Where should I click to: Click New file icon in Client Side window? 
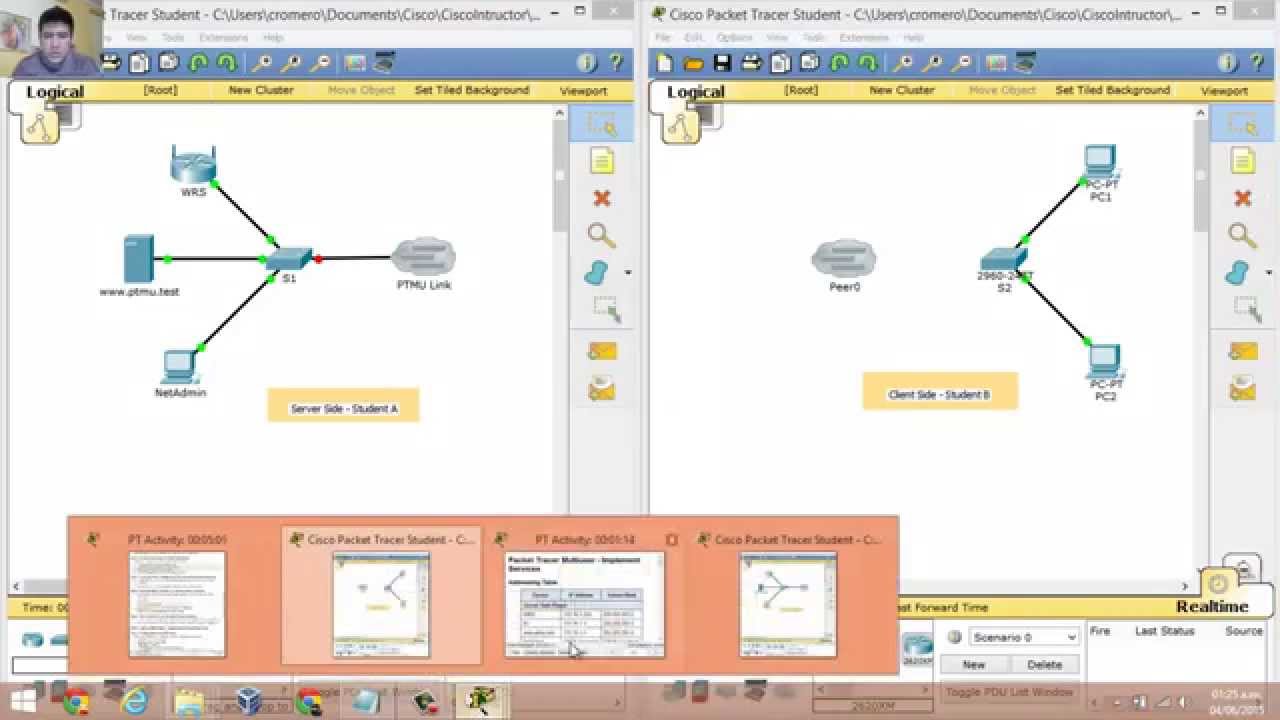(x=665, y=63)
